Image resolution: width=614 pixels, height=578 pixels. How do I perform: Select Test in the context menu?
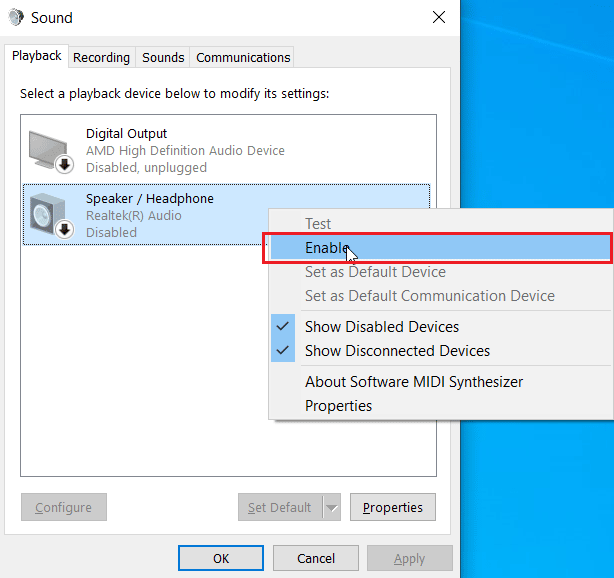pyautogui.click(x=441, y=224)
